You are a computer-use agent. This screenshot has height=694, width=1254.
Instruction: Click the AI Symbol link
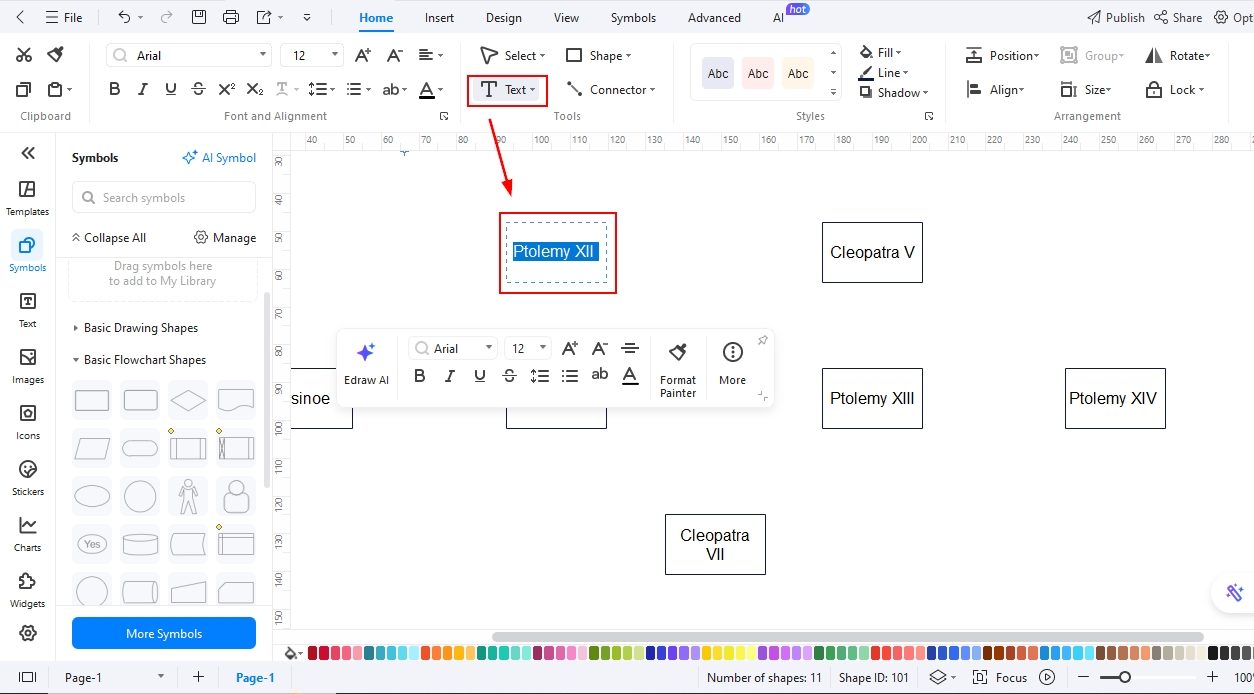[x=219, y=157]
